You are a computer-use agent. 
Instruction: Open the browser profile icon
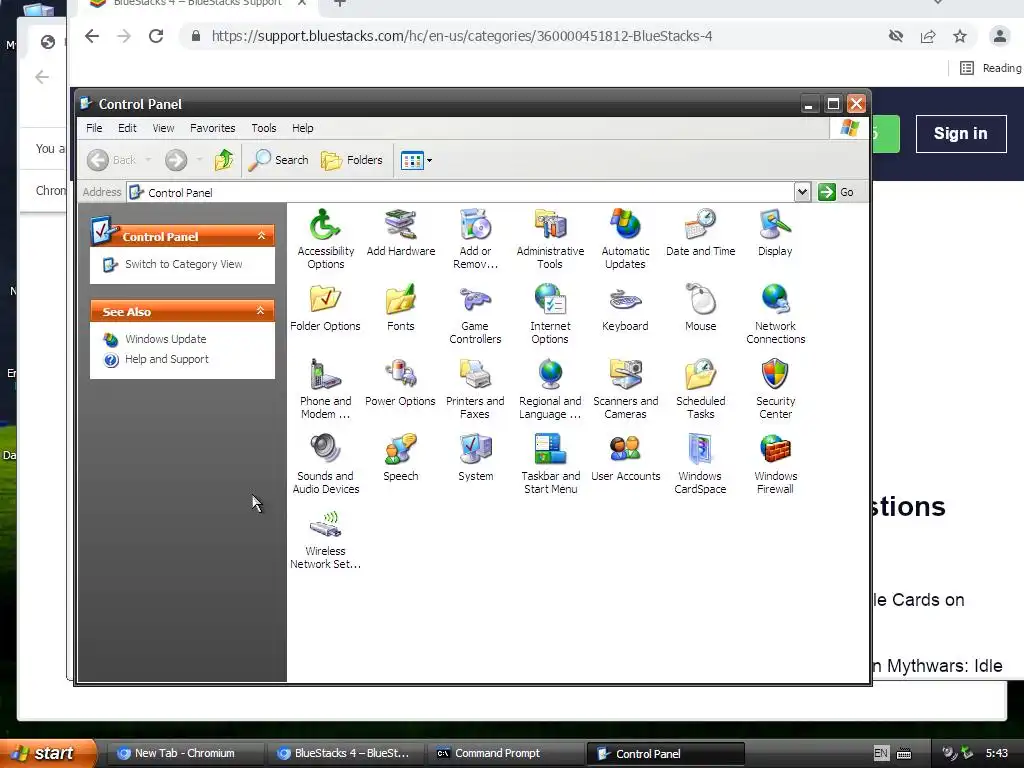click(x=999, y=36)
